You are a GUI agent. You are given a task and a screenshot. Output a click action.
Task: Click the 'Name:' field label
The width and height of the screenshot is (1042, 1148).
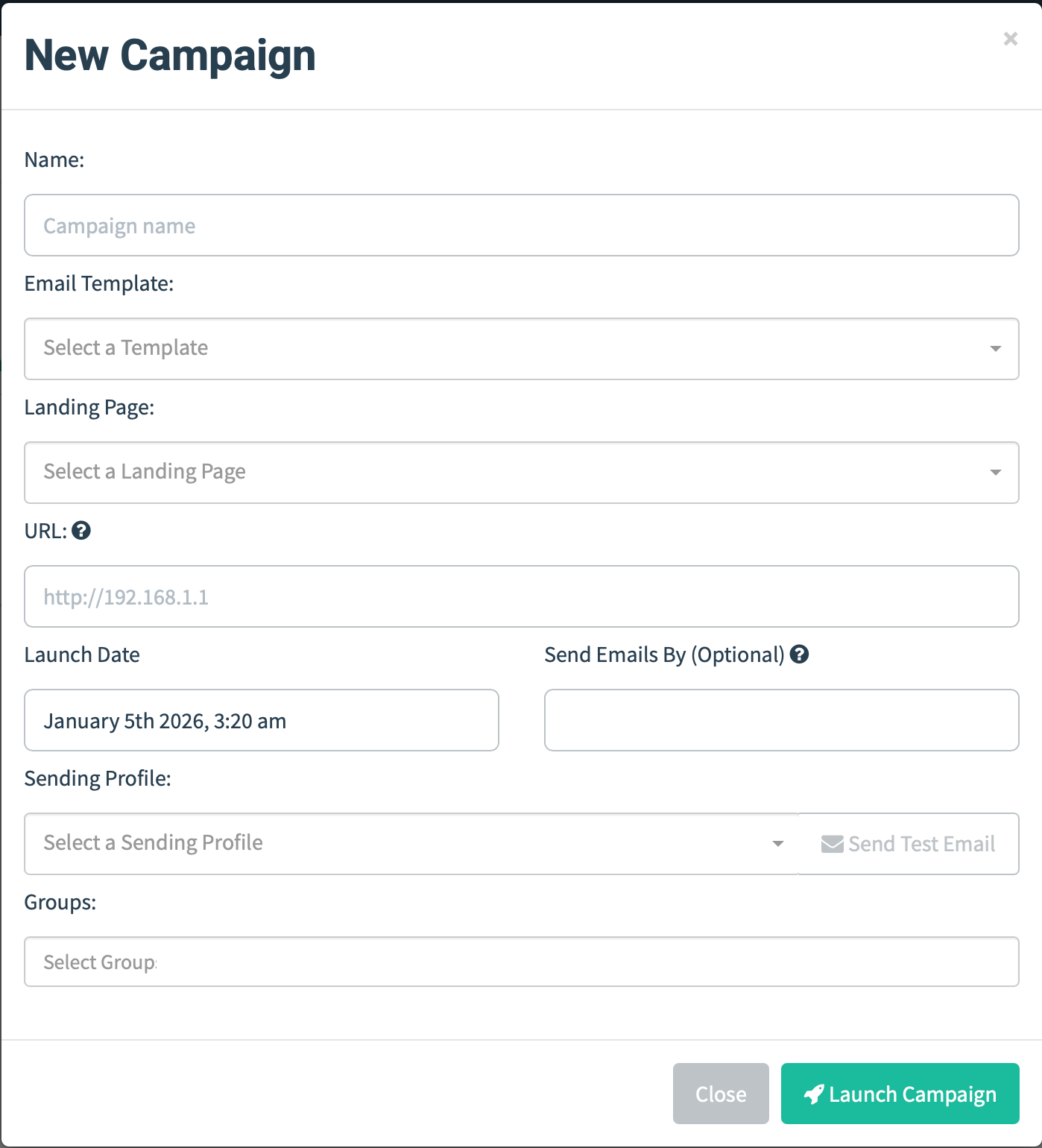point(54,160)
